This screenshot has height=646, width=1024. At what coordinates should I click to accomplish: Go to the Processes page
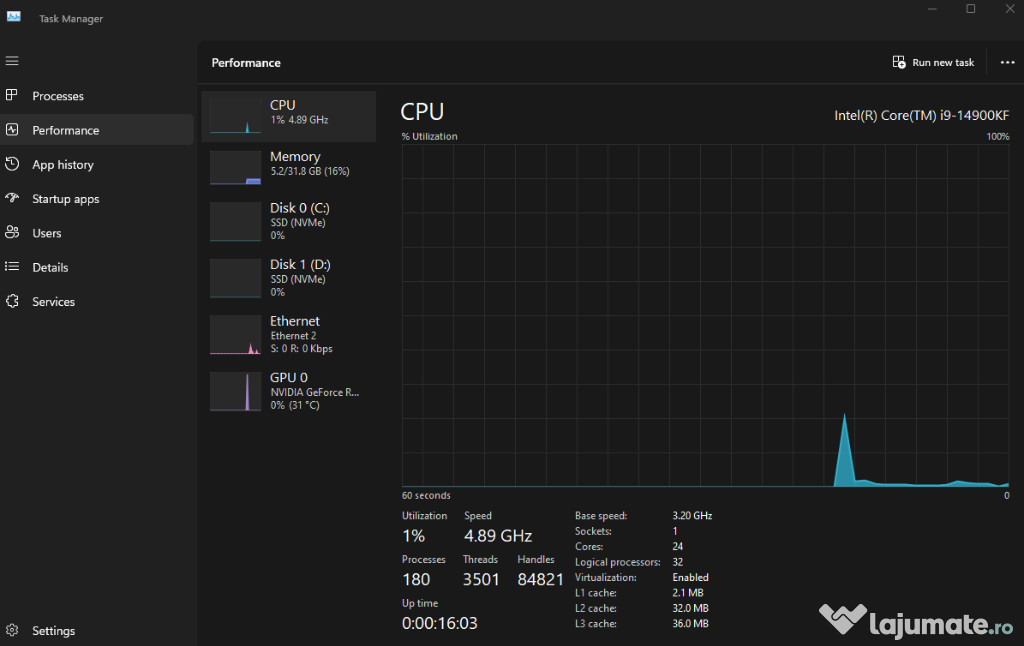tap(58, 96)
